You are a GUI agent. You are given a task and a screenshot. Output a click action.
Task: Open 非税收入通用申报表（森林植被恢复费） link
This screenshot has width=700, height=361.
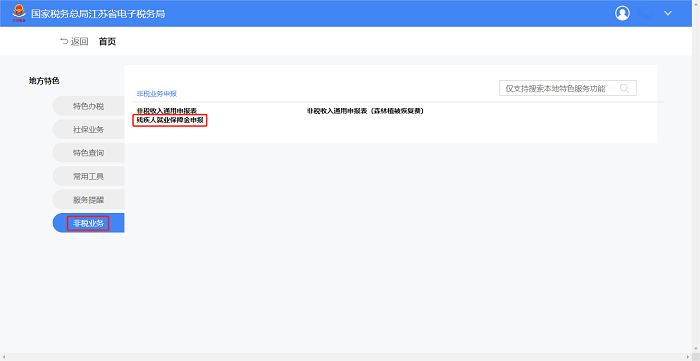(x=365, y=111)
